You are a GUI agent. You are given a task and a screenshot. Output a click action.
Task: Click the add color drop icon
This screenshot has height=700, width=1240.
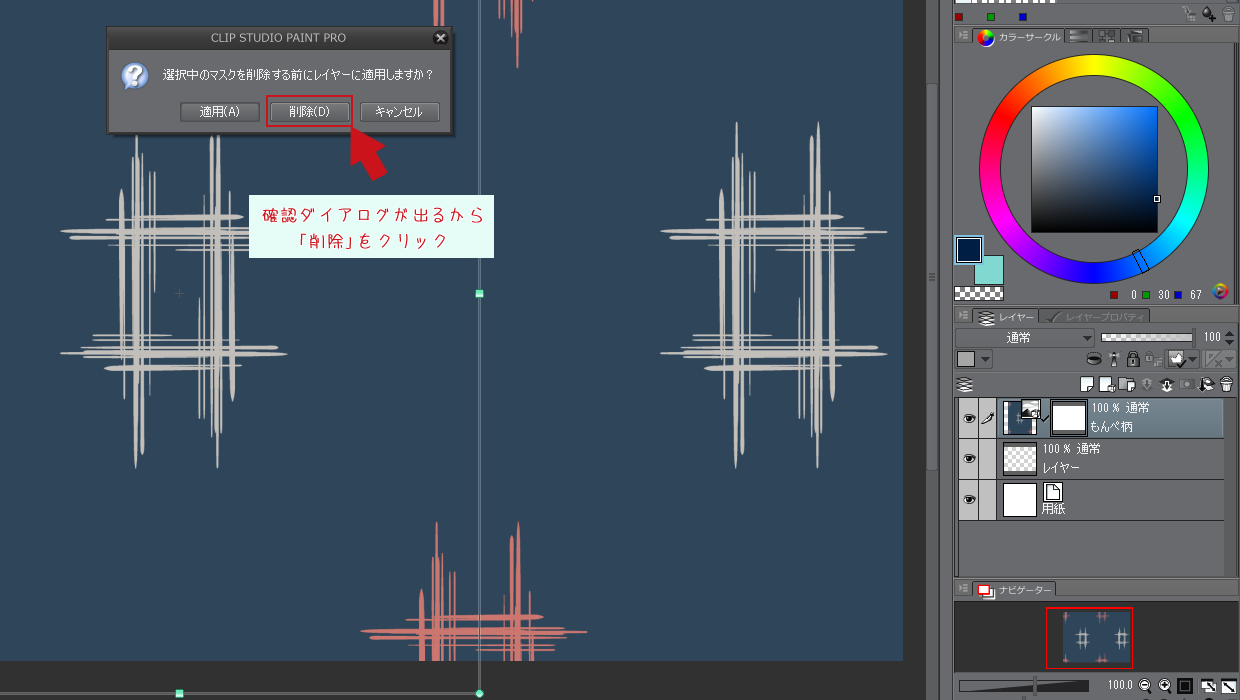coord(1209,13)
